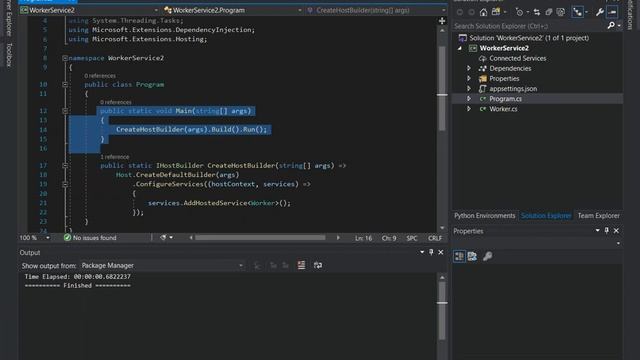Switch to Solution Explorer tab

[x=546, y=216]
